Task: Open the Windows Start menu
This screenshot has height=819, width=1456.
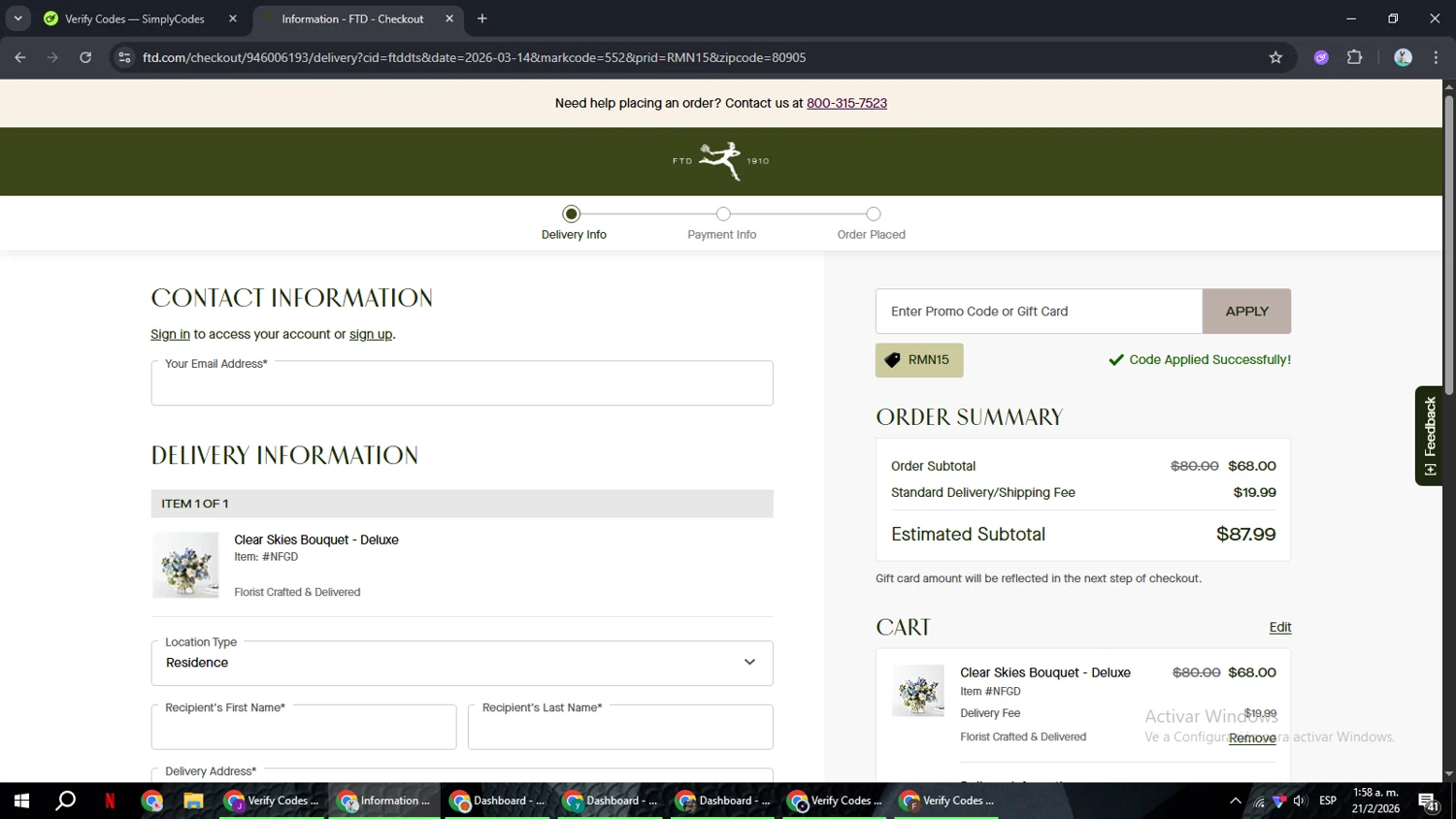Action: tap(21, 801)
